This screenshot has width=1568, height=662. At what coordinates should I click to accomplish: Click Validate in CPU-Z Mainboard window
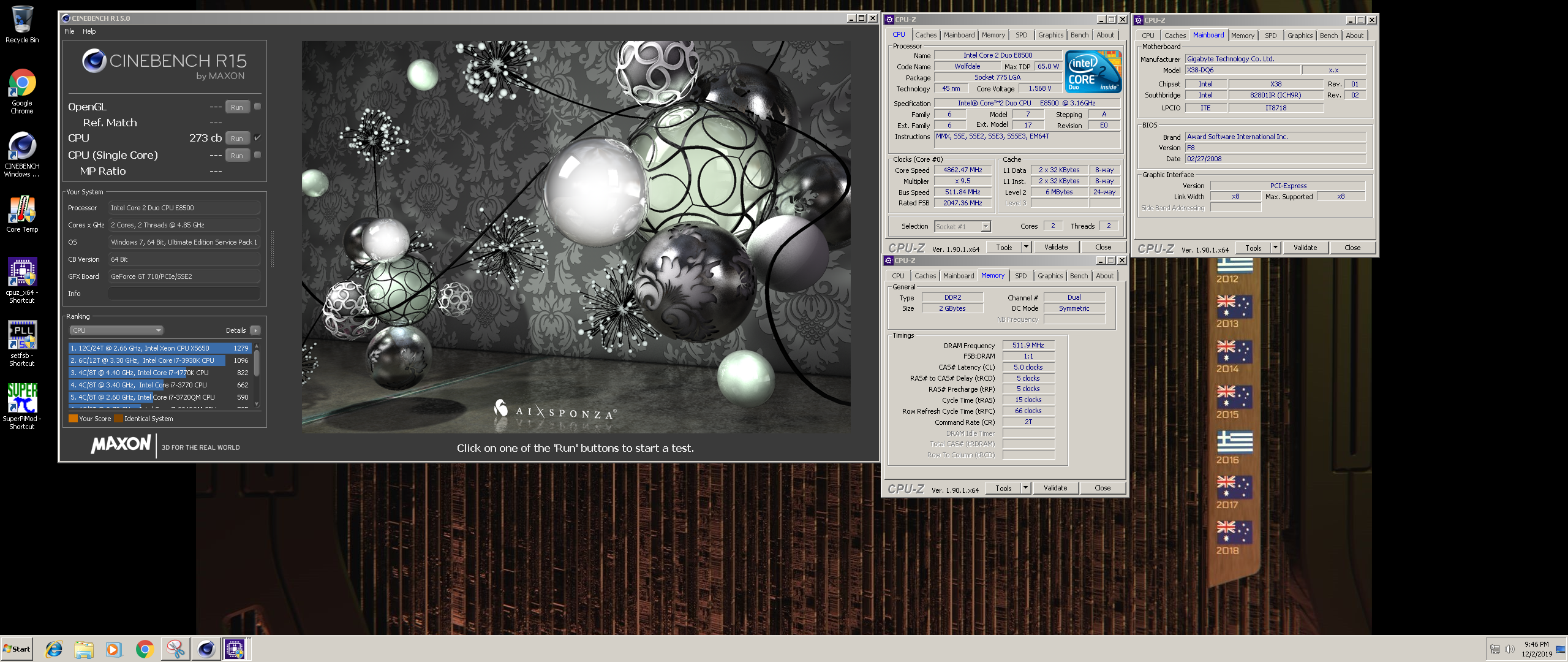click(1305, 248)
